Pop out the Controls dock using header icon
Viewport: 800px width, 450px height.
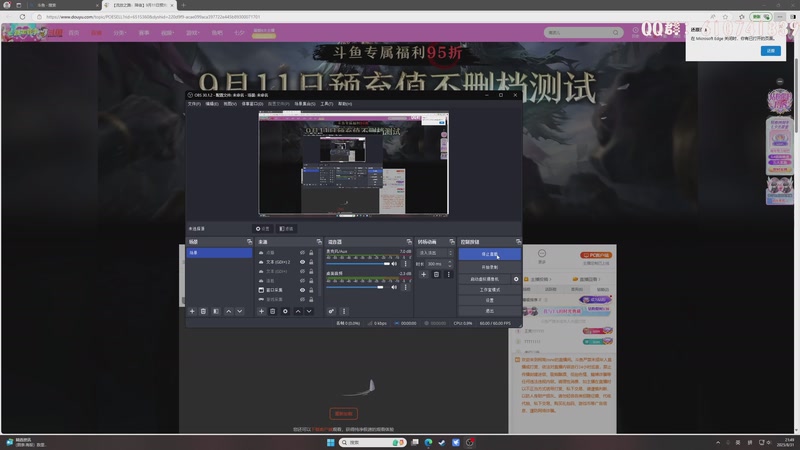518,242
